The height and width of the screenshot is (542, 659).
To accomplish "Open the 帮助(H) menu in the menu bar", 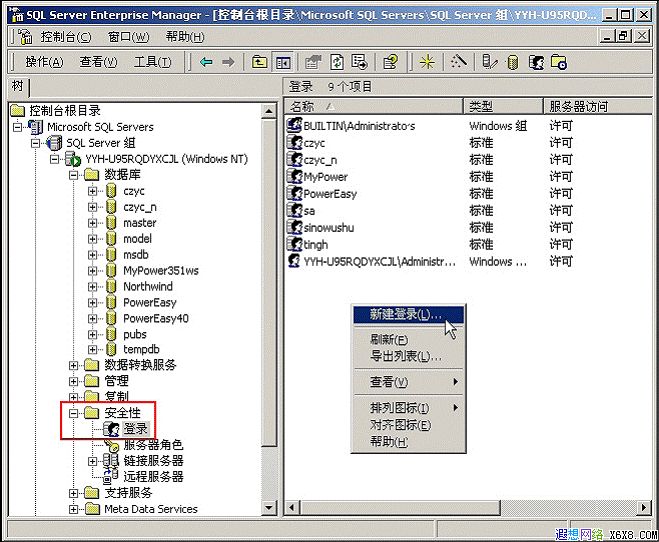I will [x=185, y=37].
